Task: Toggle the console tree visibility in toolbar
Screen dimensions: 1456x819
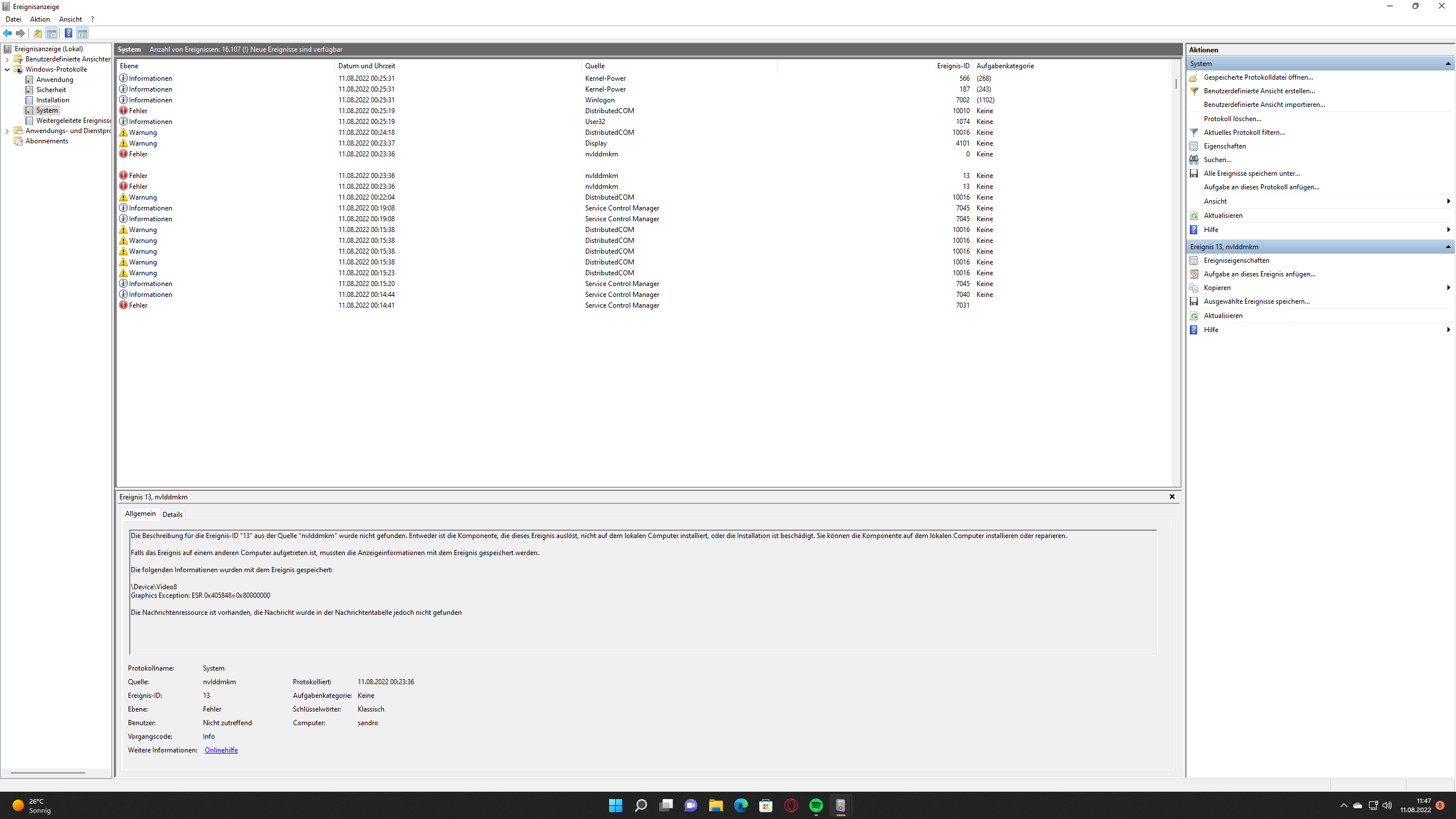Action: tap(51, 33)
